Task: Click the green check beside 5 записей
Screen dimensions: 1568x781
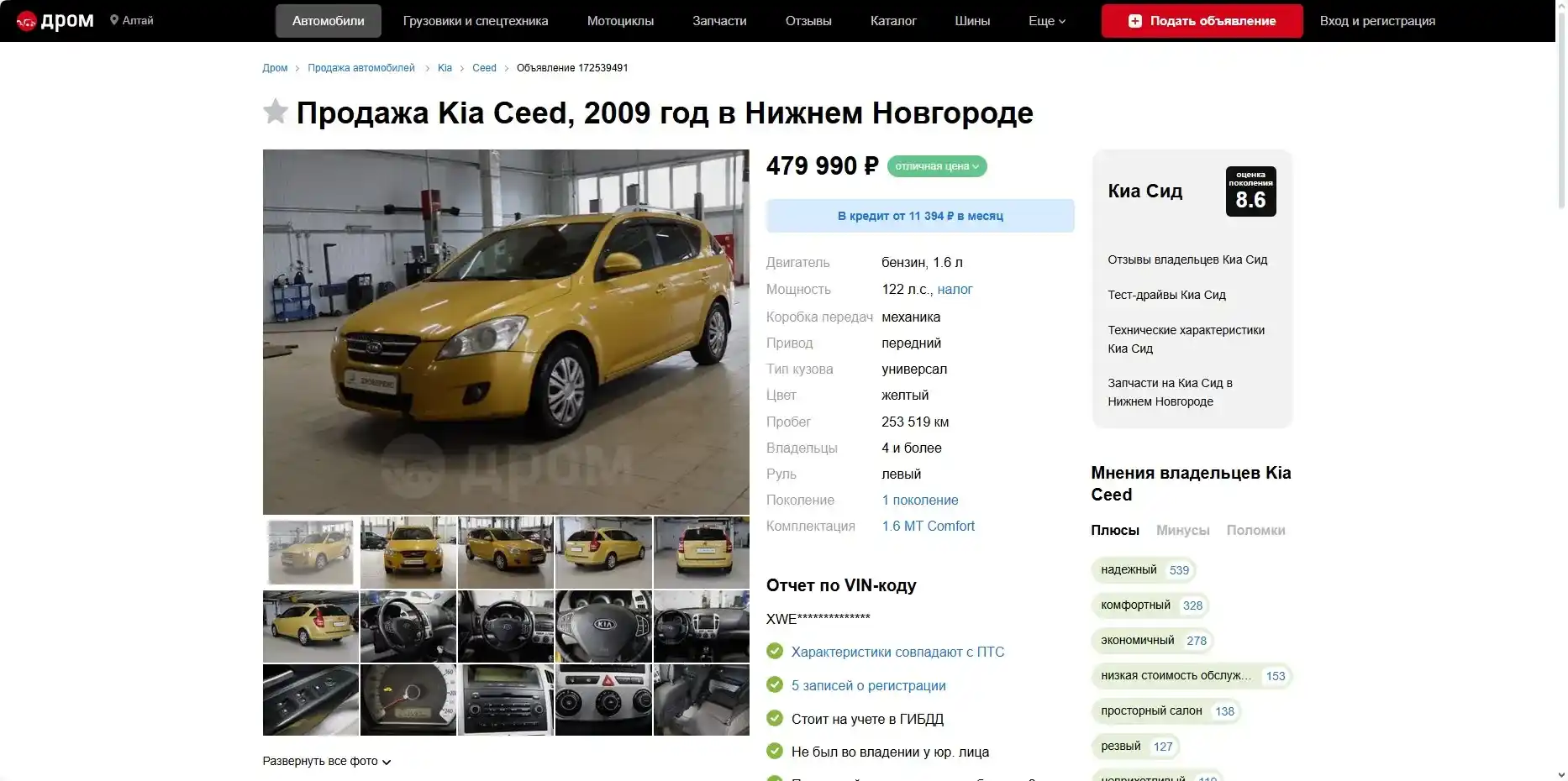Action: (x=775, y=685)
